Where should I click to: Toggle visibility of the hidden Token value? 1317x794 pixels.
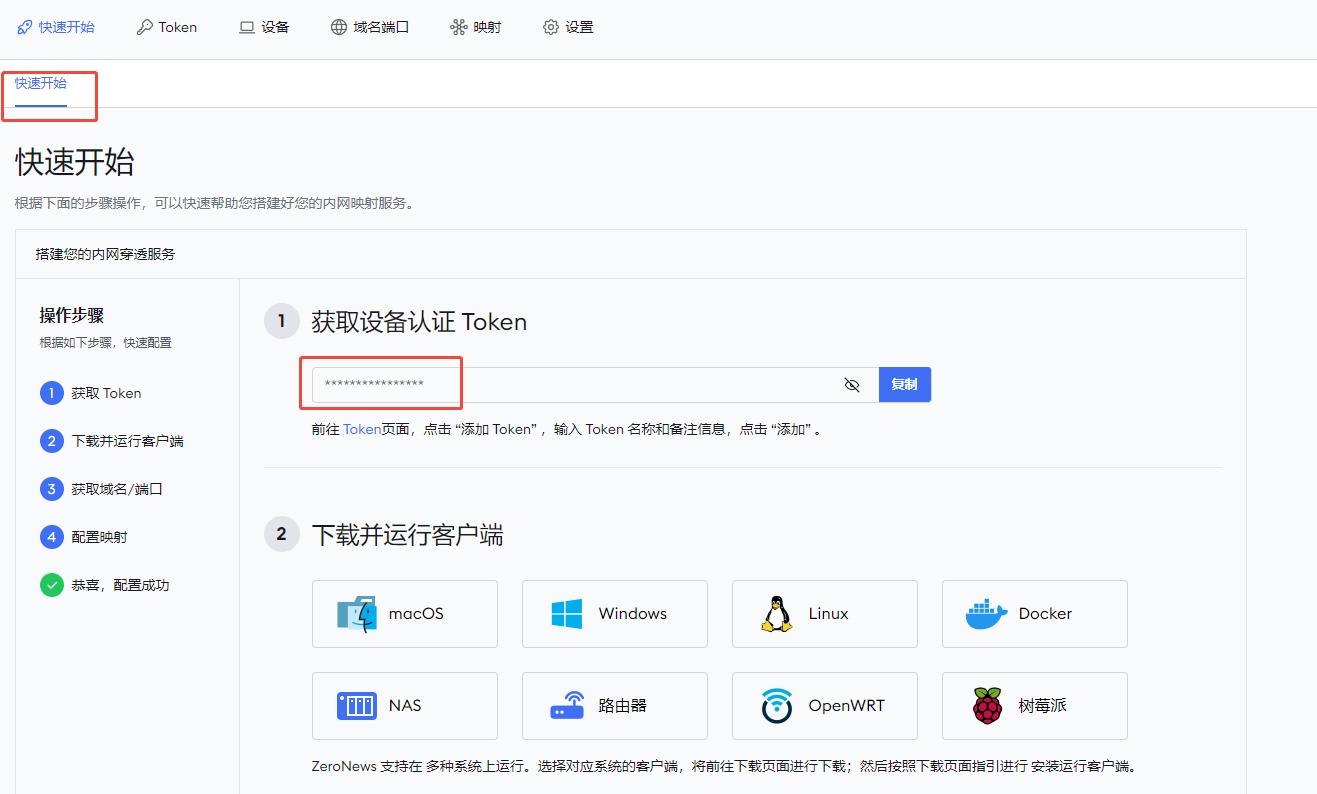point(852,384)
